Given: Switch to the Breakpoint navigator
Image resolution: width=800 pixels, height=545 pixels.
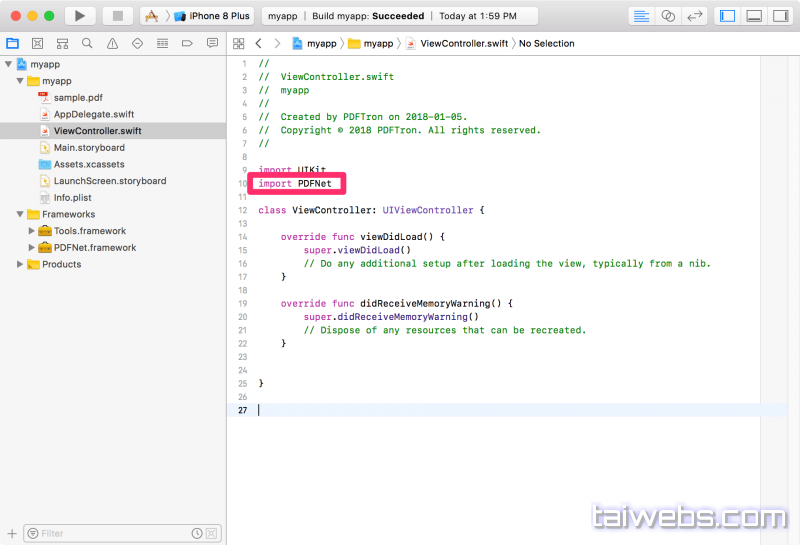Looking at the screenshot, I should click(x=187, y=43).
